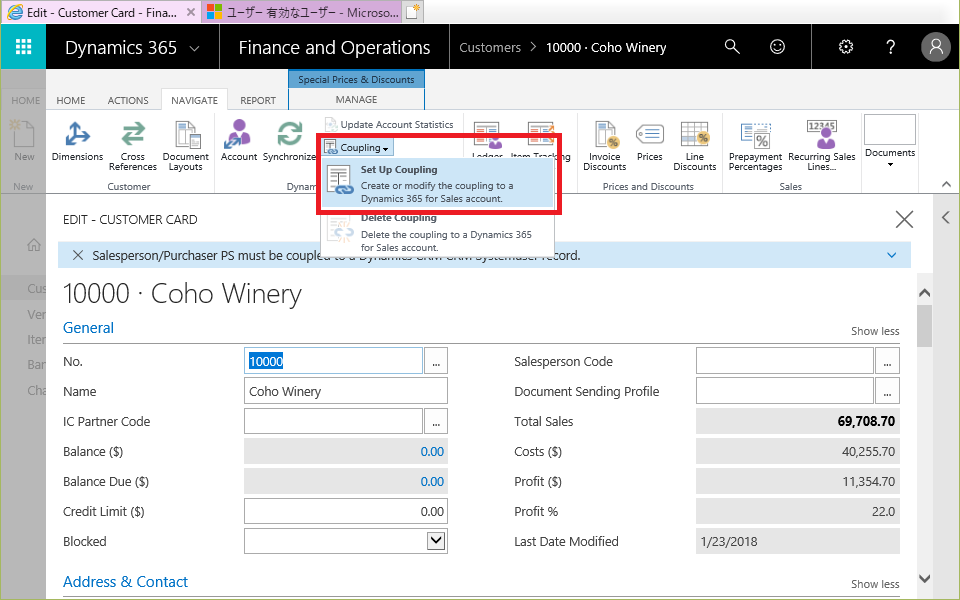Click Update Account Statistics
The image size is (960, 600).
click(x=389, y=124)
